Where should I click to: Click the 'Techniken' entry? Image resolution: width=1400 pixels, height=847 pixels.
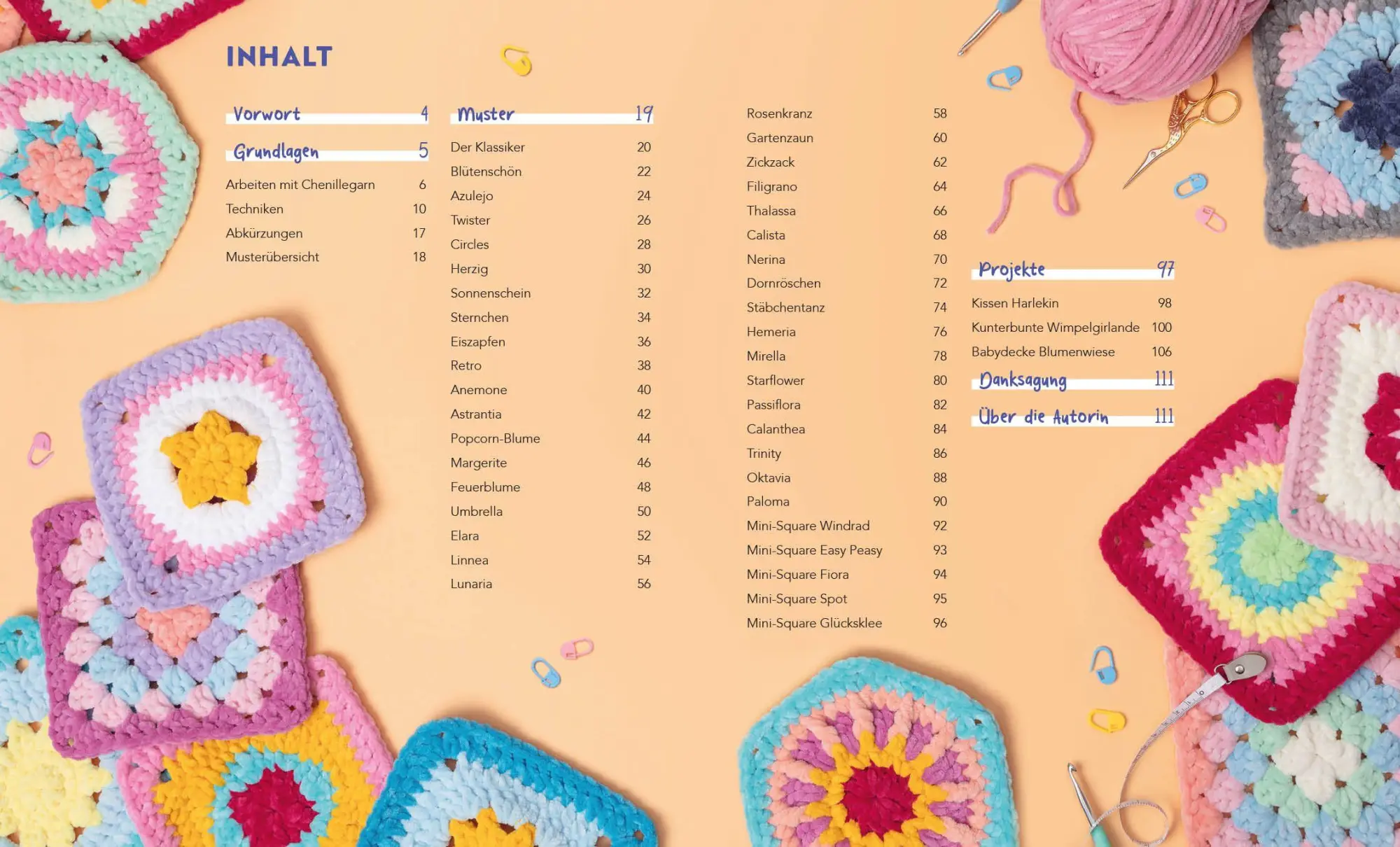255,209
